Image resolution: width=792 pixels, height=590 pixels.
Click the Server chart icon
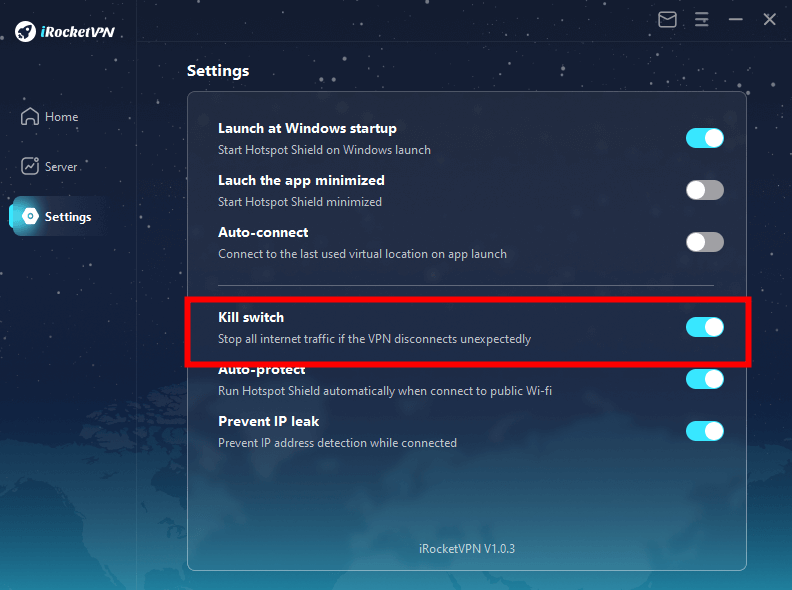(x=30, y=166)
